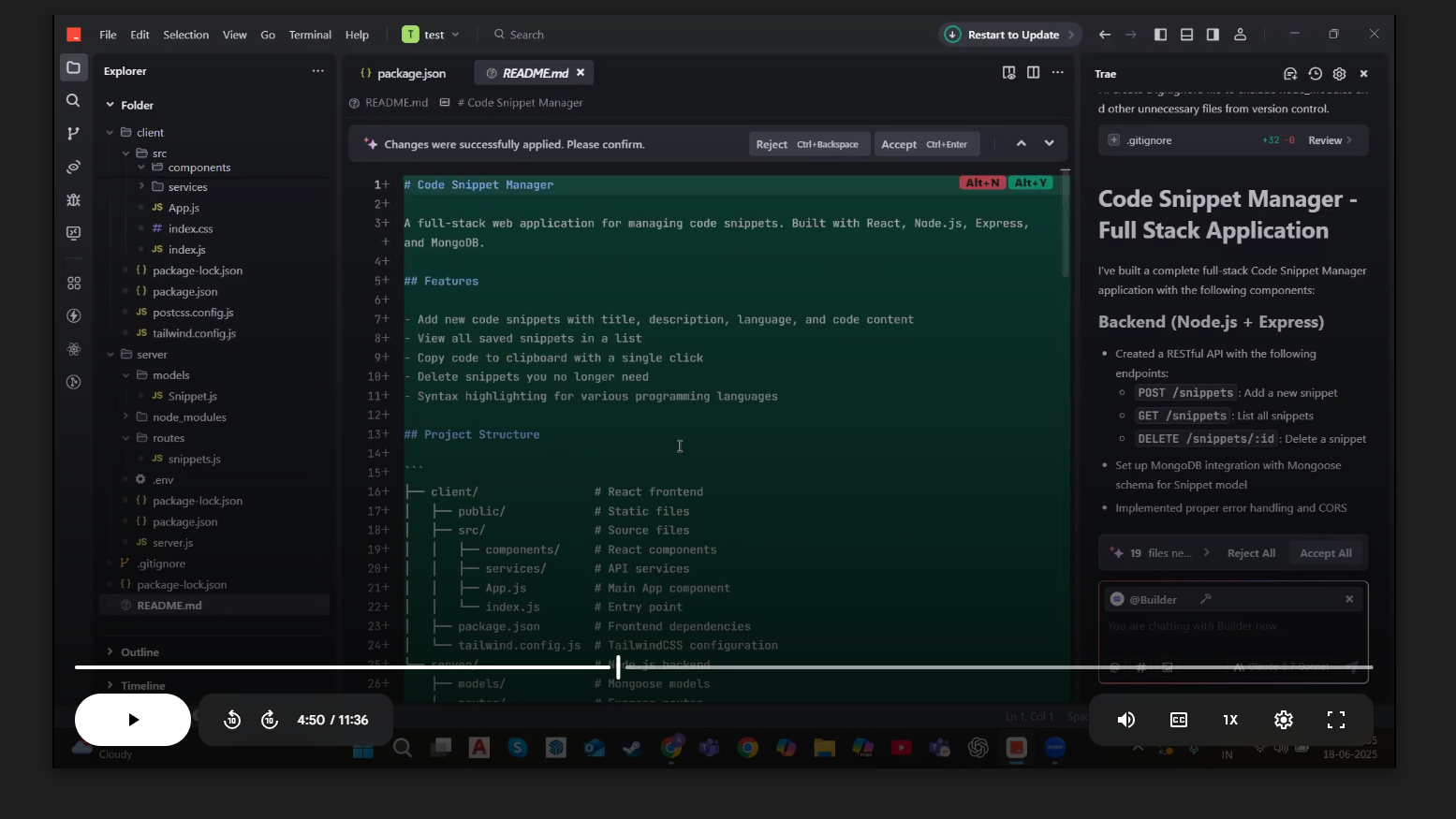Toggle secondary side bar layout icon

[1213, 35]
